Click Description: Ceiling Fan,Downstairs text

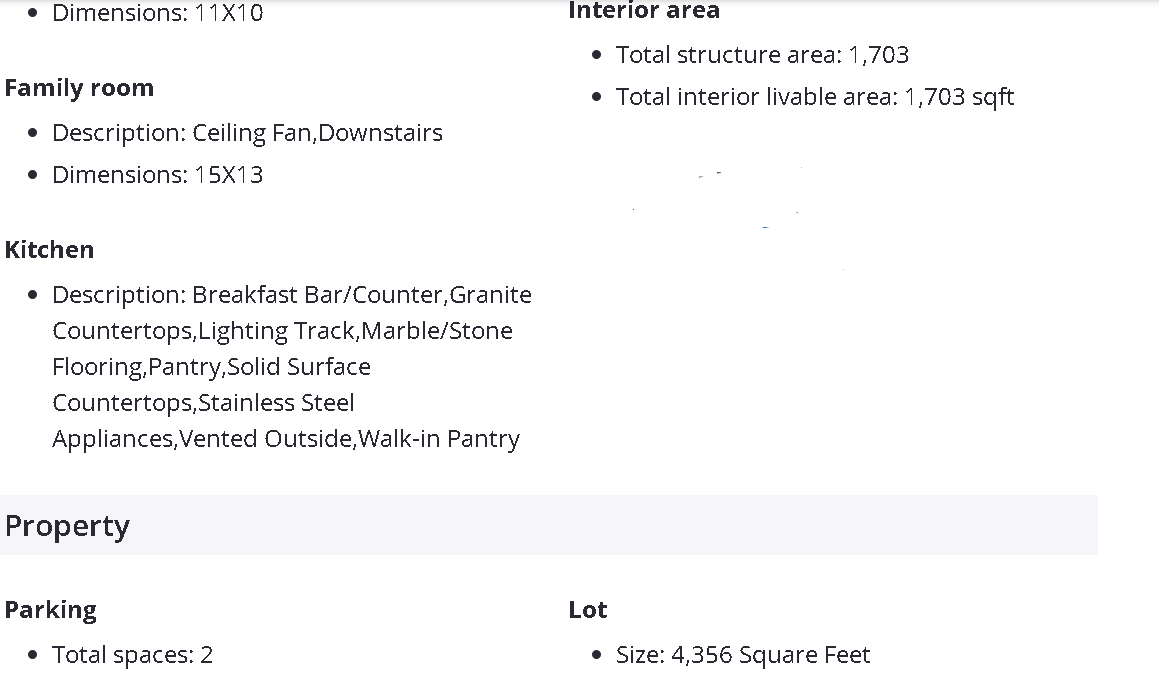coord(247,133)
